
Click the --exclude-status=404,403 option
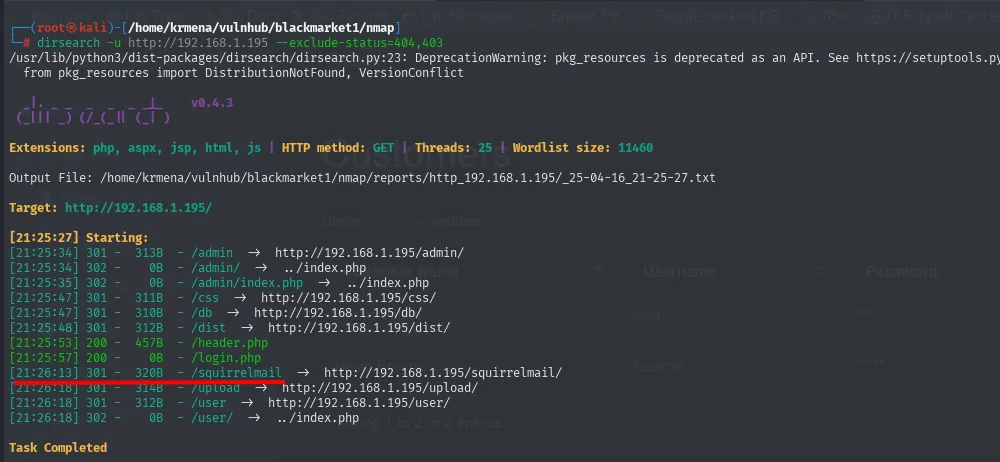(359, 43)
